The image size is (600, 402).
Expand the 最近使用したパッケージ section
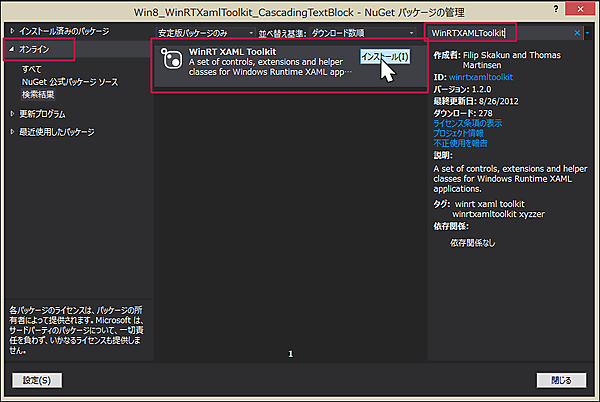12,132
